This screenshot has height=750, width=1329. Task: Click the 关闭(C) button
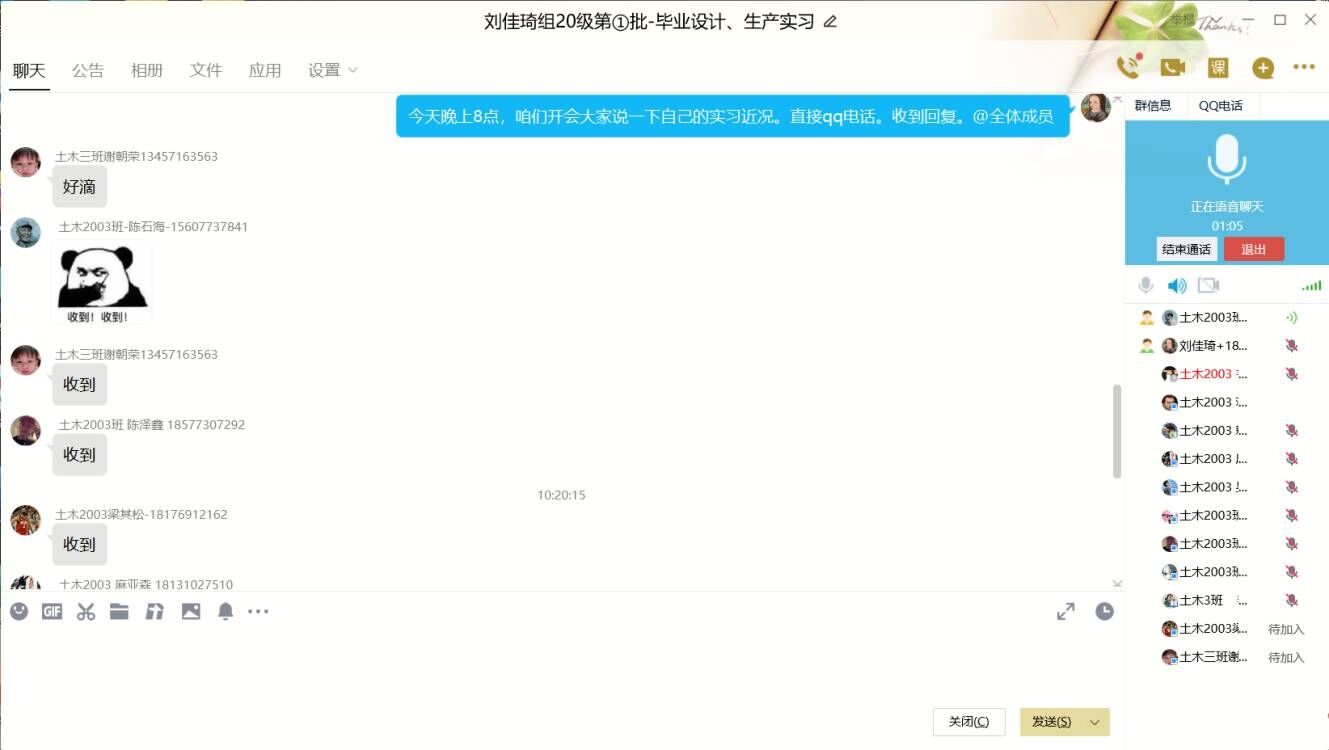click(969, 722)
